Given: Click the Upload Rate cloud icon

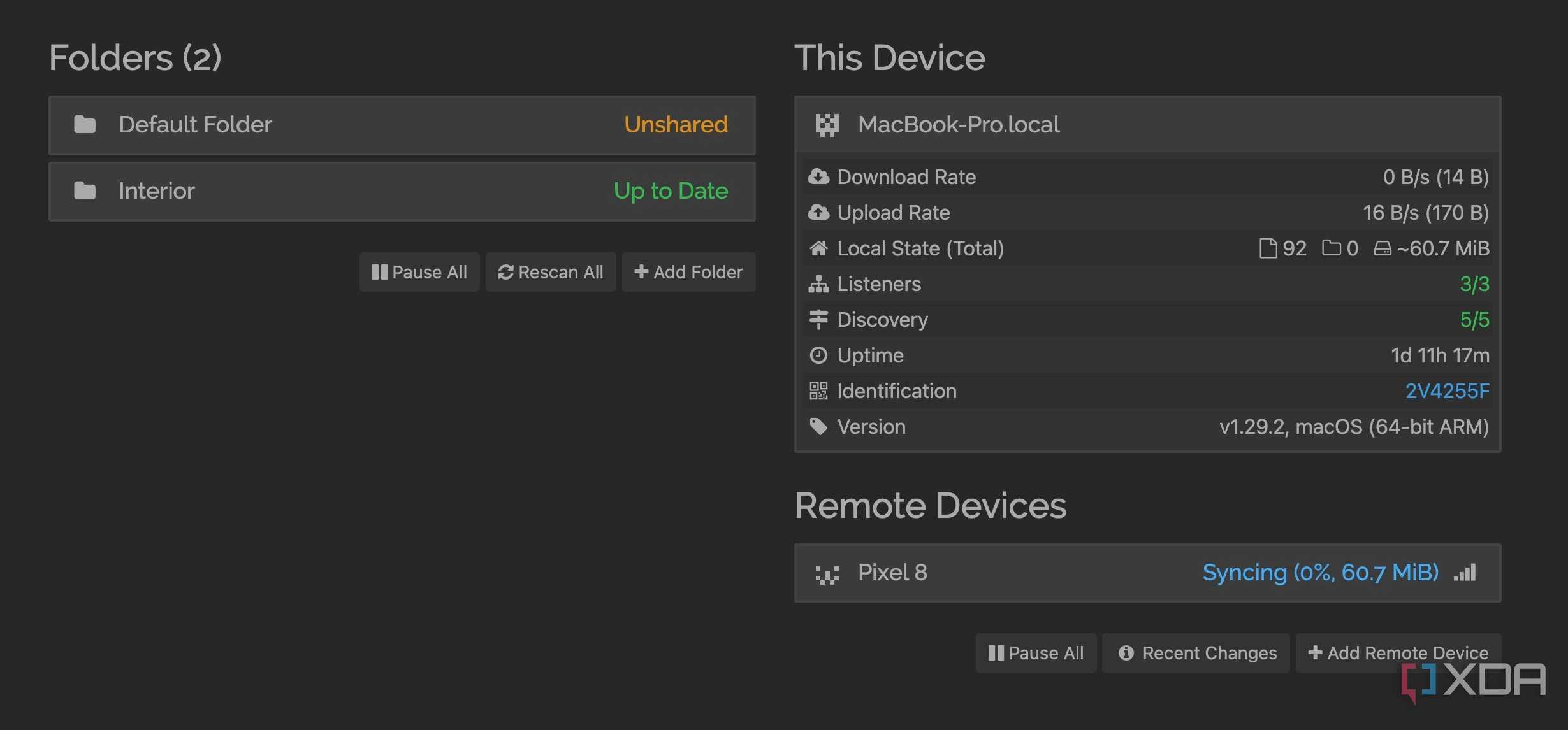Looking at the screenshot, I should pos(818,212).
